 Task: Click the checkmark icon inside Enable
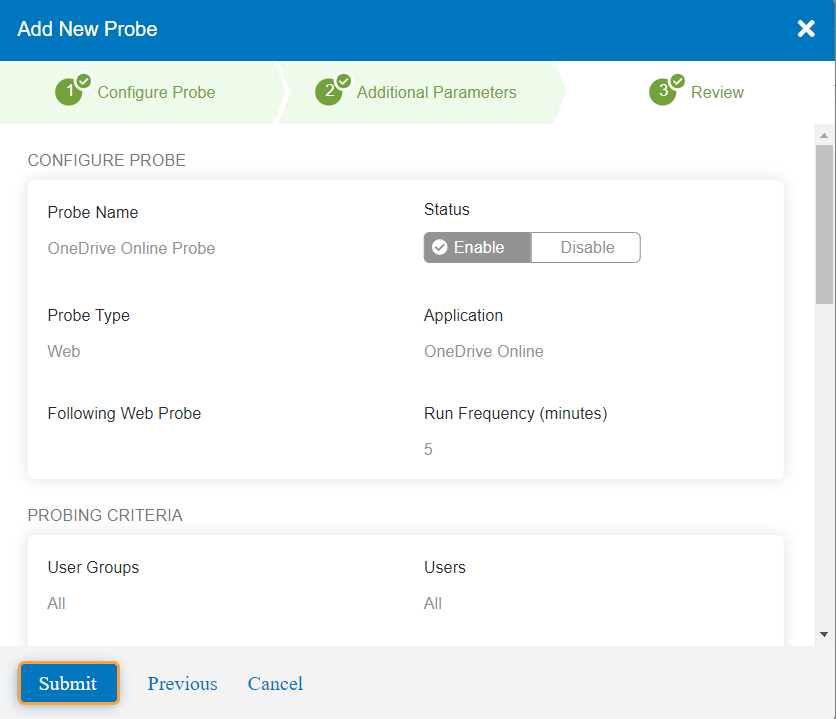coord(440,247)
